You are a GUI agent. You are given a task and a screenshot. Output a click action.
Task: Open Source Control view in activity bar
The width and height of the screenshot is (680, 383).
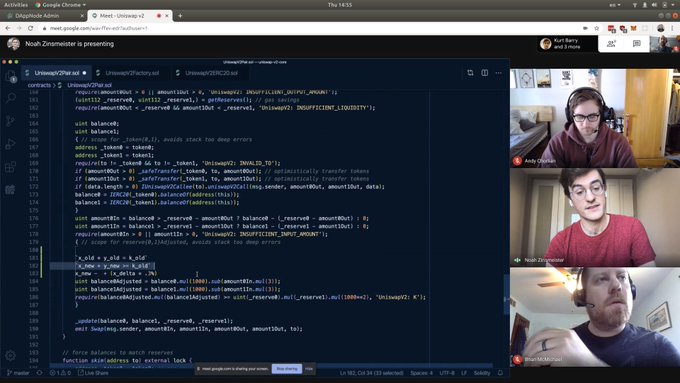(10, 121)
